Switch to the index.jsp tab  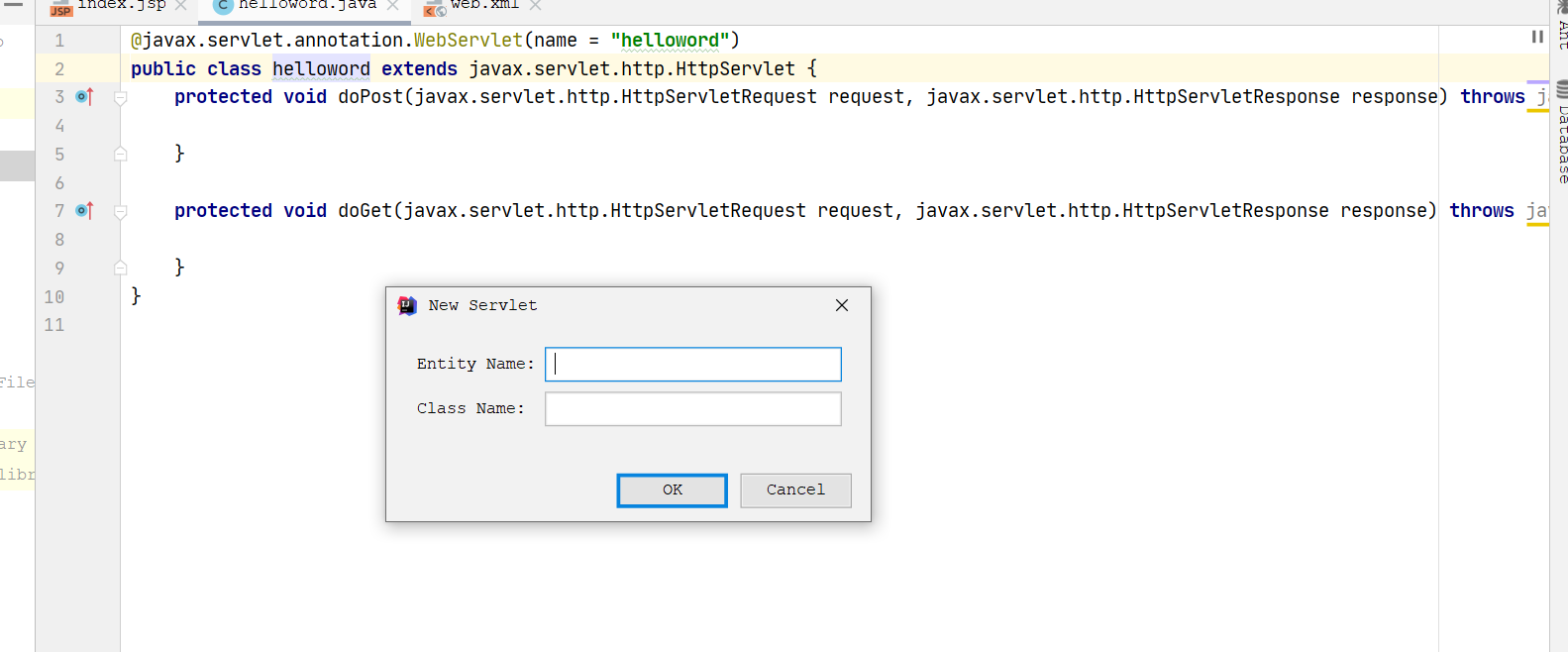coord(121,6)
